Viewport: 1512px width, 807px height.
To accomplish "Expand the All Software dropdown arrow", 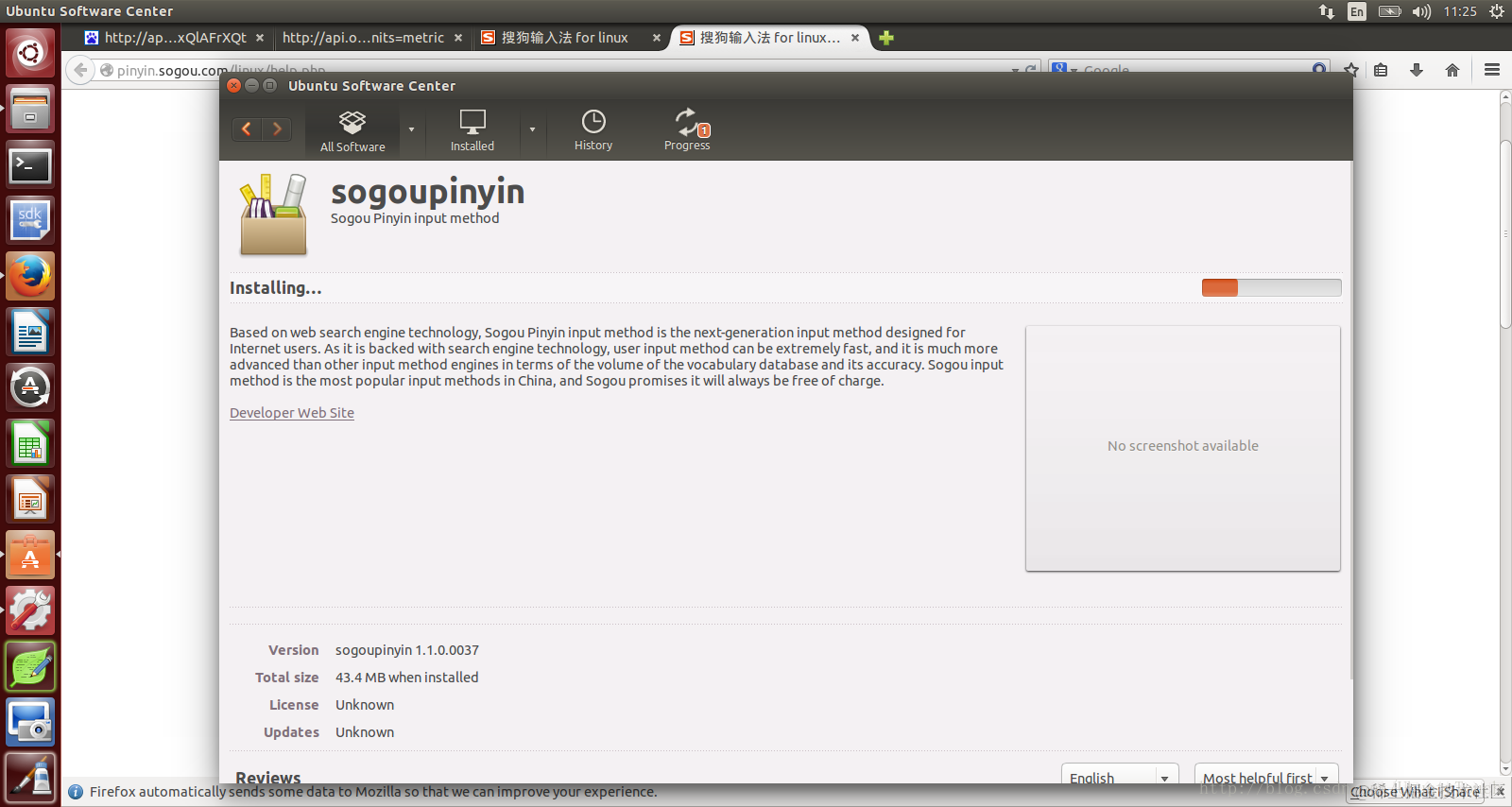I will [x=411, y=129].
